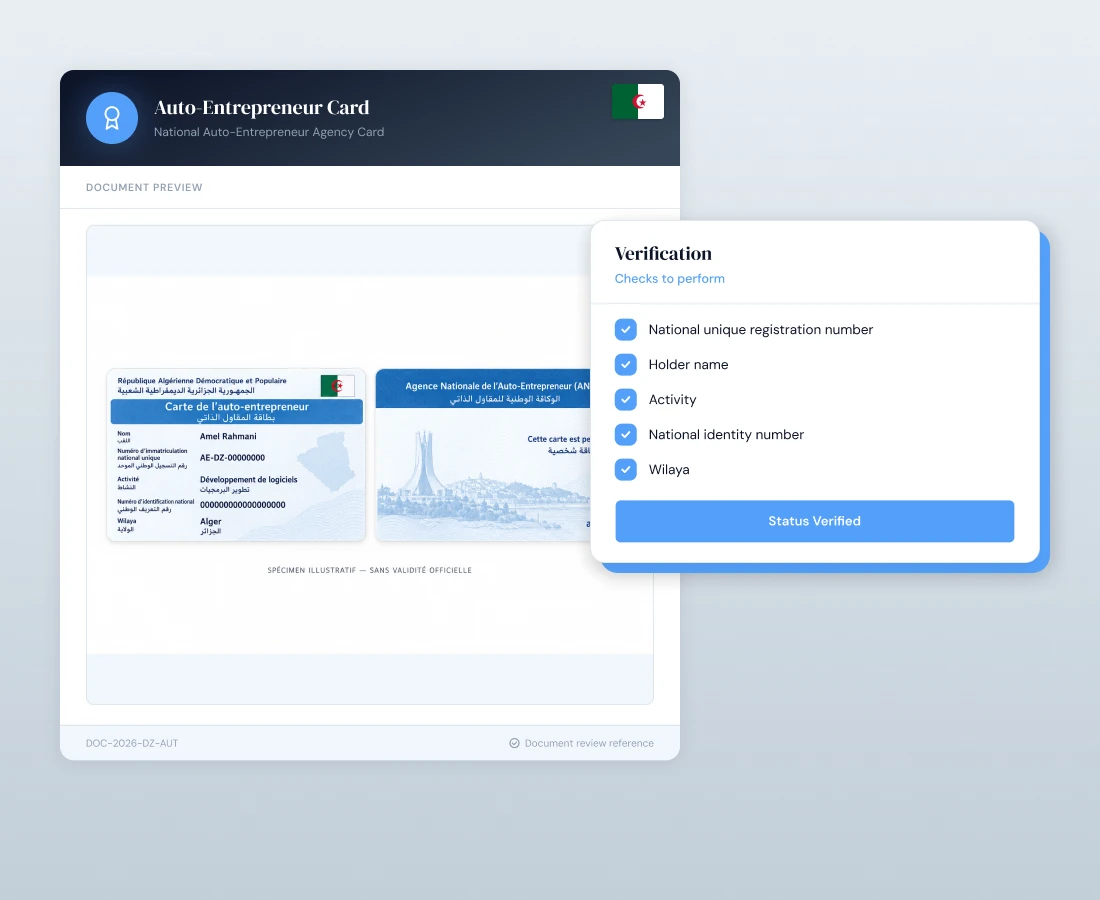The image size is (1100, 900).
Task: Click the small flag on the specimen card
Action: [x=337, y=386]
